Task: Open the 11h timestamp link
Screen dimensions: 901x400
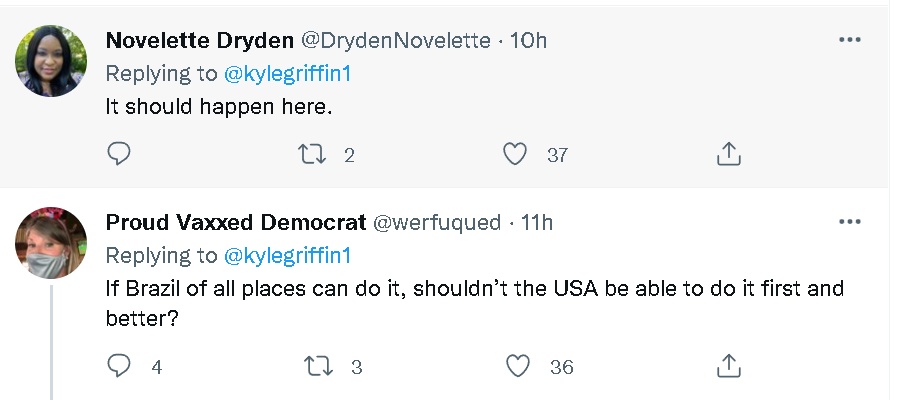Action: [x=533, y=222]
